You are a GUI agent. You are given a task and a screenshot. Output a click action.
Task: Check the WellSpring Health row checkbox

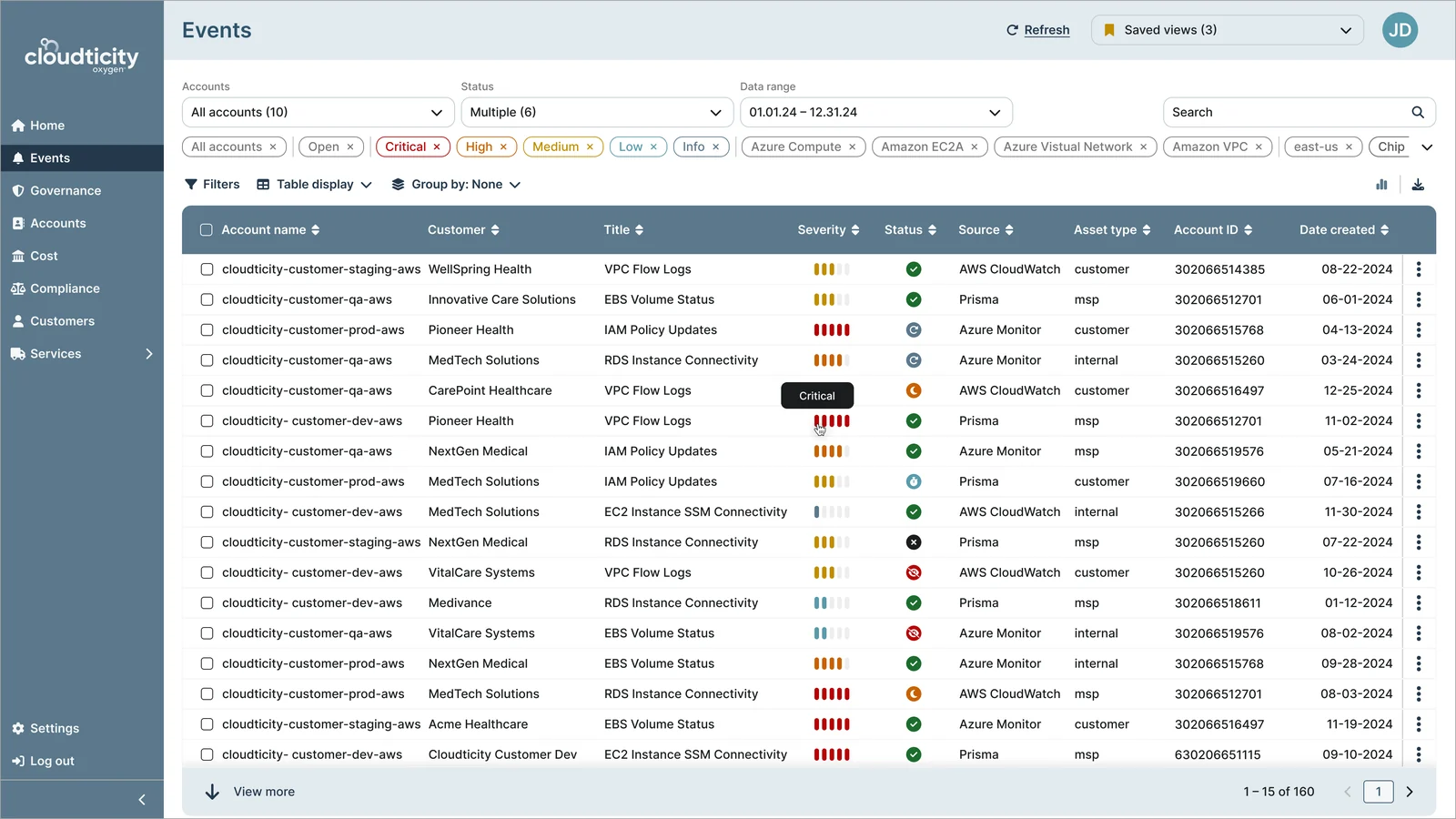(207, 269)
